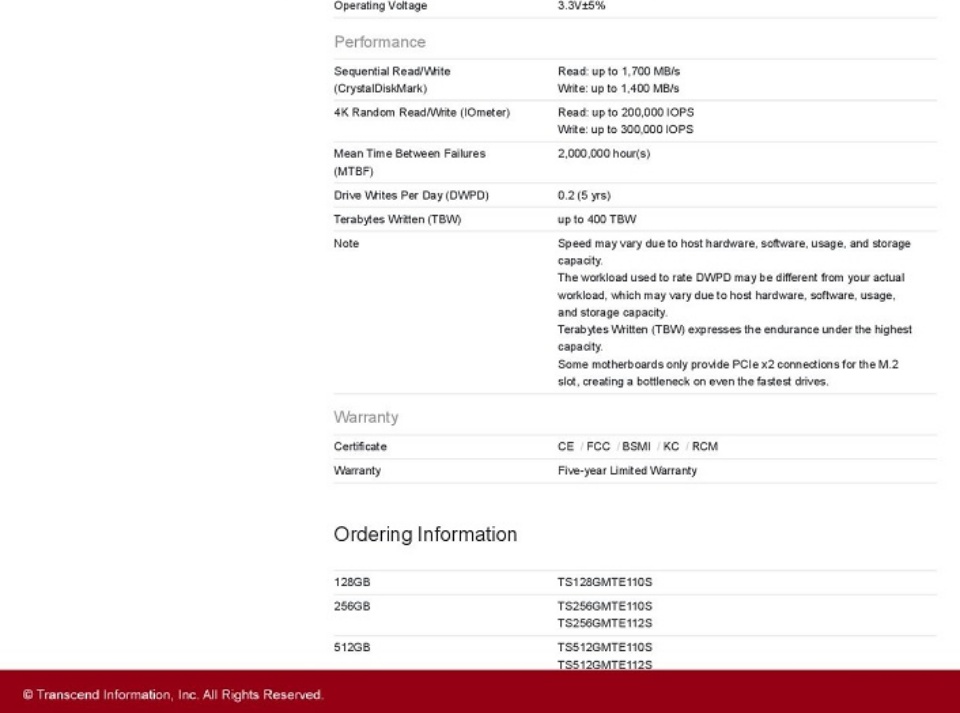Click the '3.3V±5%' voltage value
Image resolution: width=960 pixels, height=713 pixels.
[581, 6]
